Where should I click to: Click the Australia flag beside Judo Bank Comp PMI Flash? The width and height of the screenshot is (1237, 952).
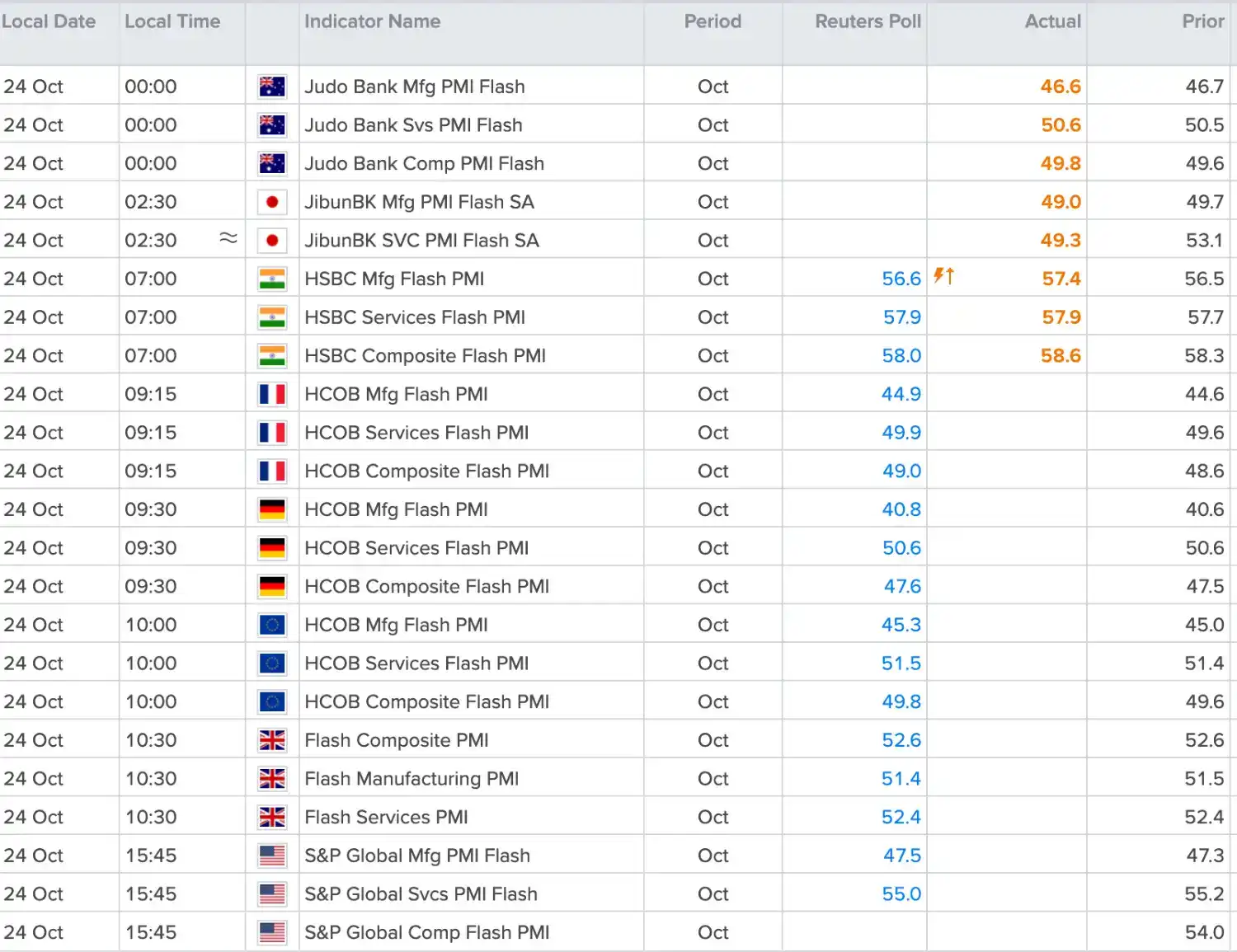point(272,163)
